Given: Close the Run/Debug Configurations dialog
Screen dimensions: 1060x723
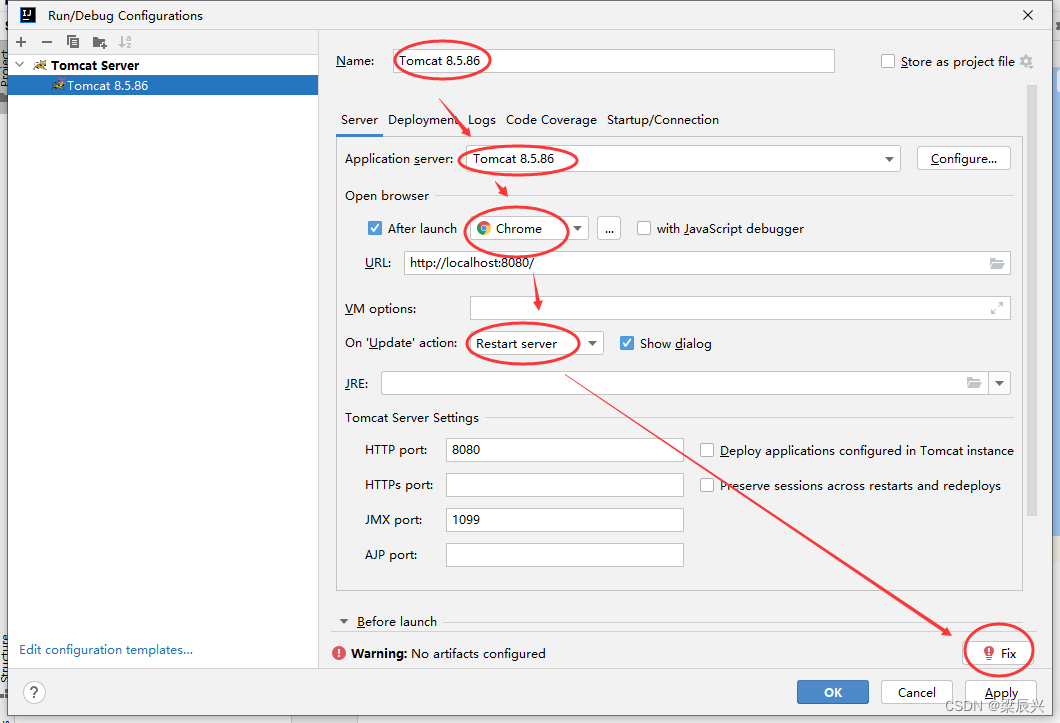Looking at the screenshot, I should click(x=1028, y=15).
